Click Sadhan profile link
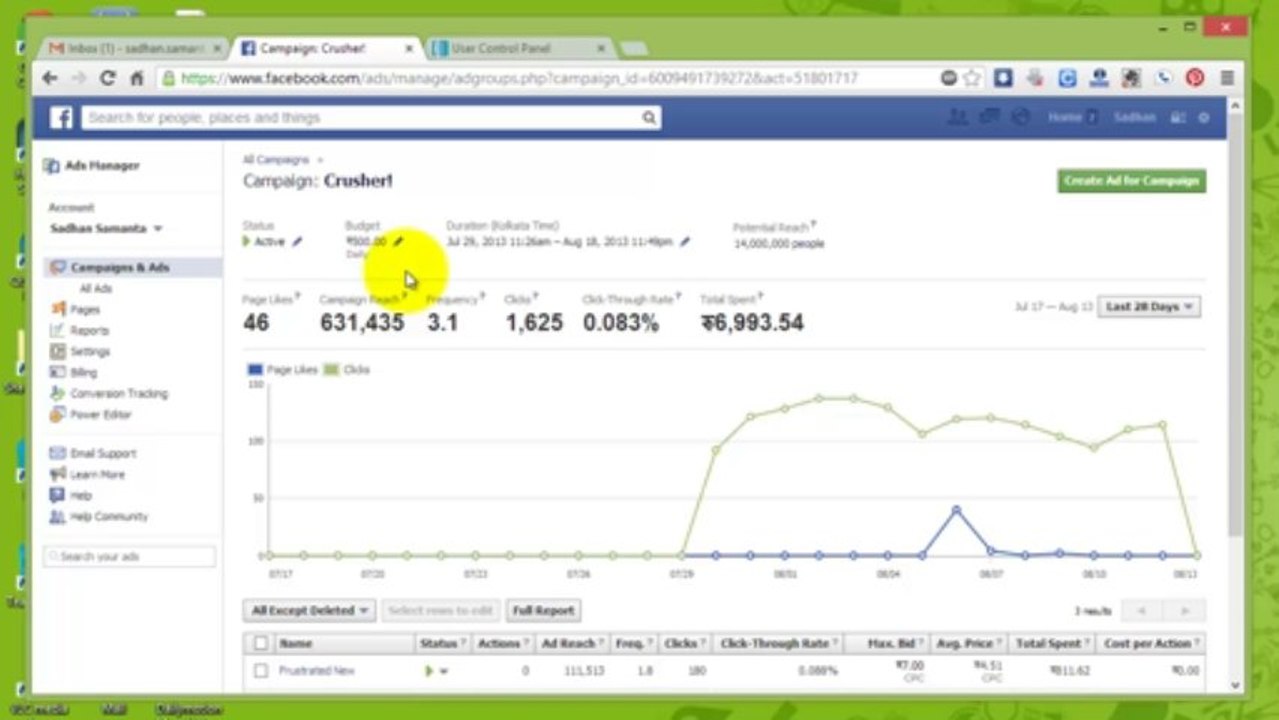1279x720 pixels. 1135,118
